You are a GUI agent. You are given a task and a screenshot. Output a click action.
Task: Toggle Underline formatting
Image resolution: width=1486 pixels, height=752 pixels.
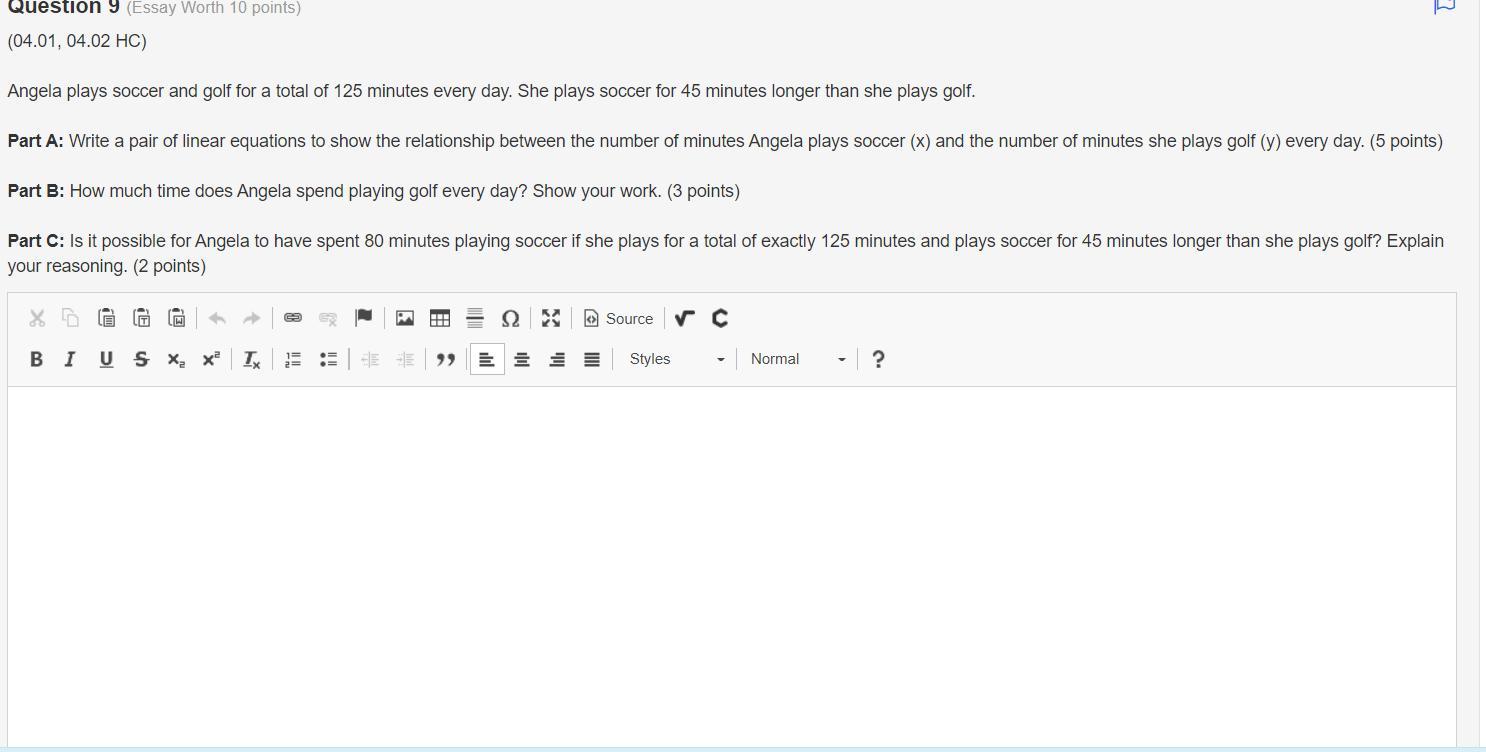pyautogui.click(x=106, y=359)
